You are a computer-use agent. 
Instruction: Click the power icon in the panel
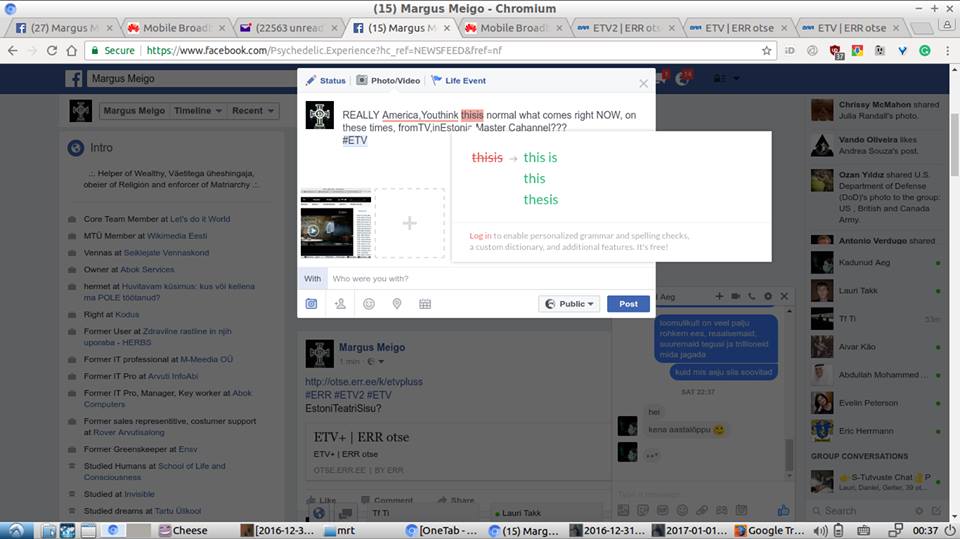(x=950, y=530)
